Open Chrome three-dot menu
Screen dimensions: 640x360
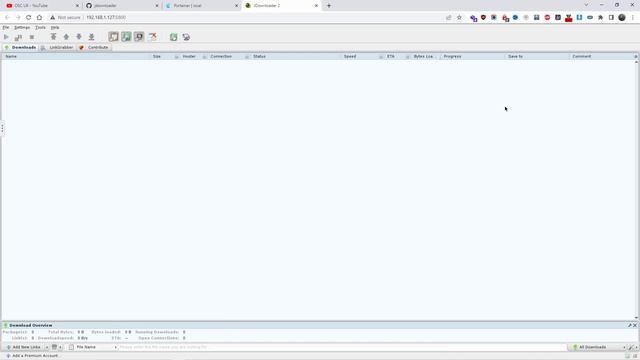633,18
